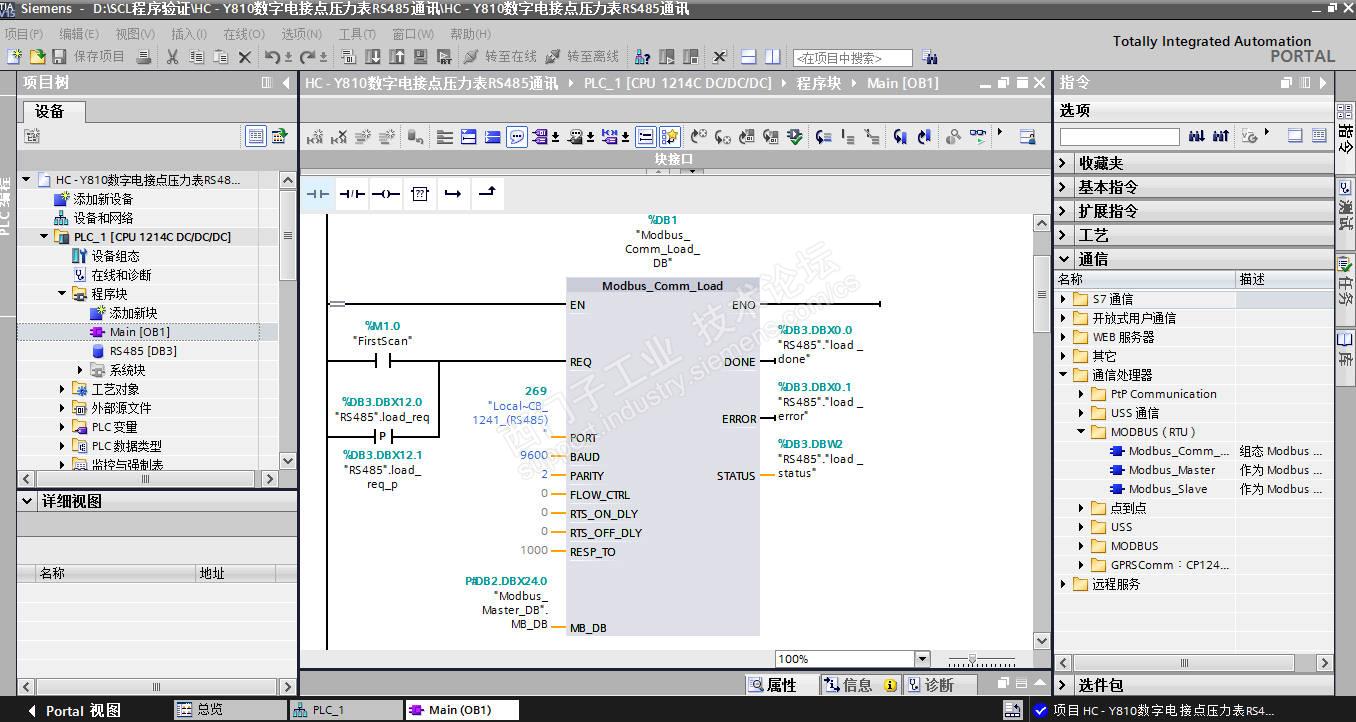Click the print icon in main toolbar
This screenshot has height=722, width=1356.
point(143,57)
